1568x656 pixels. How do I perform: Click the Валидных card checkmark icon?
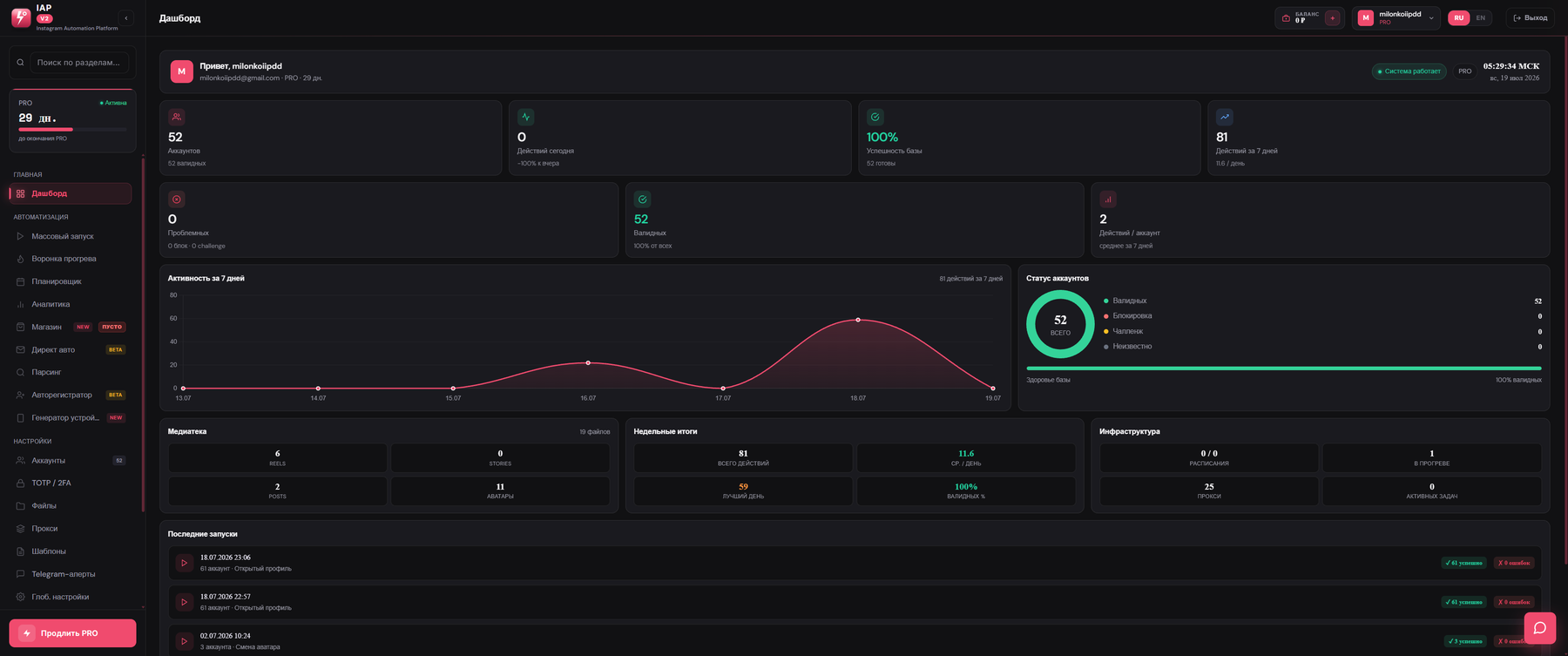[642, 199]
